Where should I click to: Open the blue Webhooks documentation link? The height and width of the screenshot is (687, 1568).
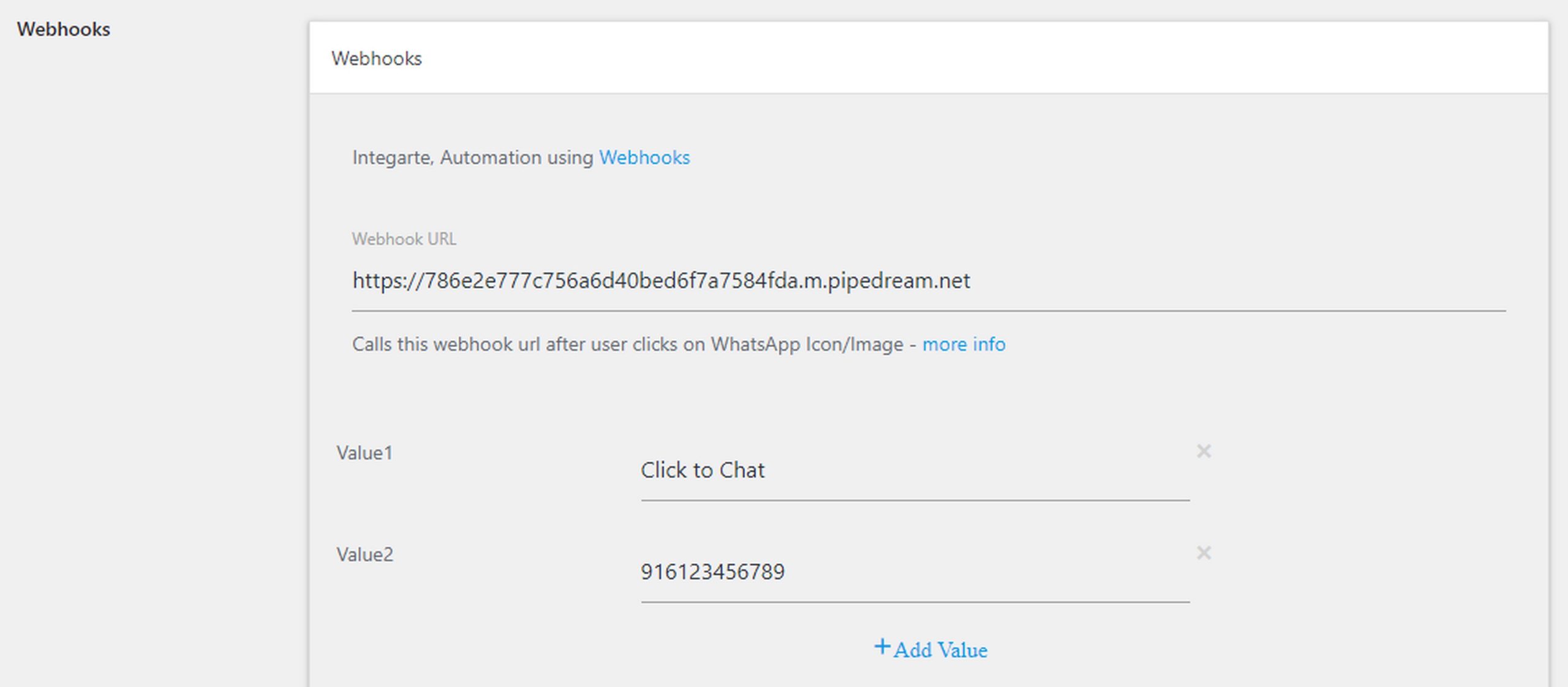(644, 158)
